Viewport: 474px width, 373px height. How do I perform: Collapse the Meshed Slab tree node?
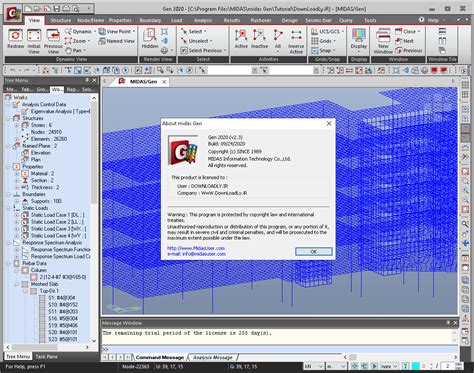tap(17, 284)
